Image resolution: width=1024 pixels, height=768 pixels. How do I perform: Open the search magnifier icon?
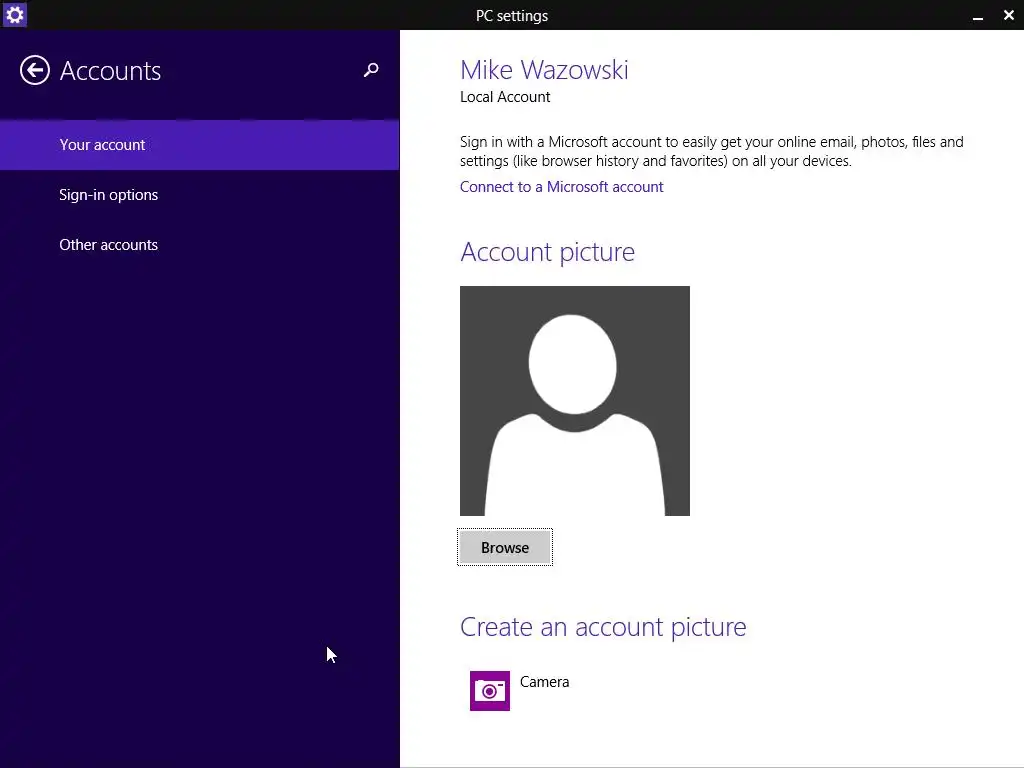click(371, 70)
